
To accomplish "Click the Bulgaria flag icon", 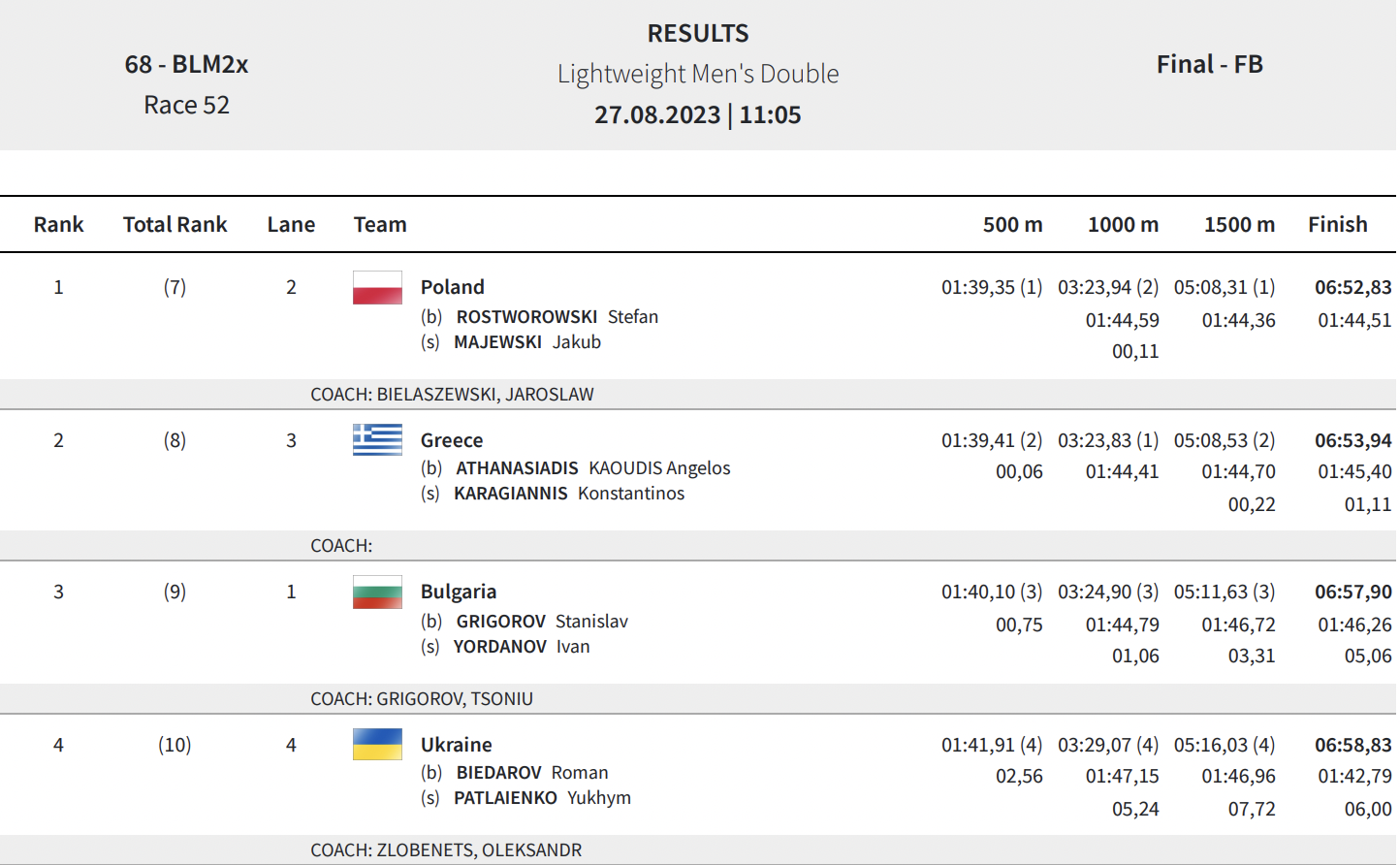I will pyautogui.click(x=377, y=593).
